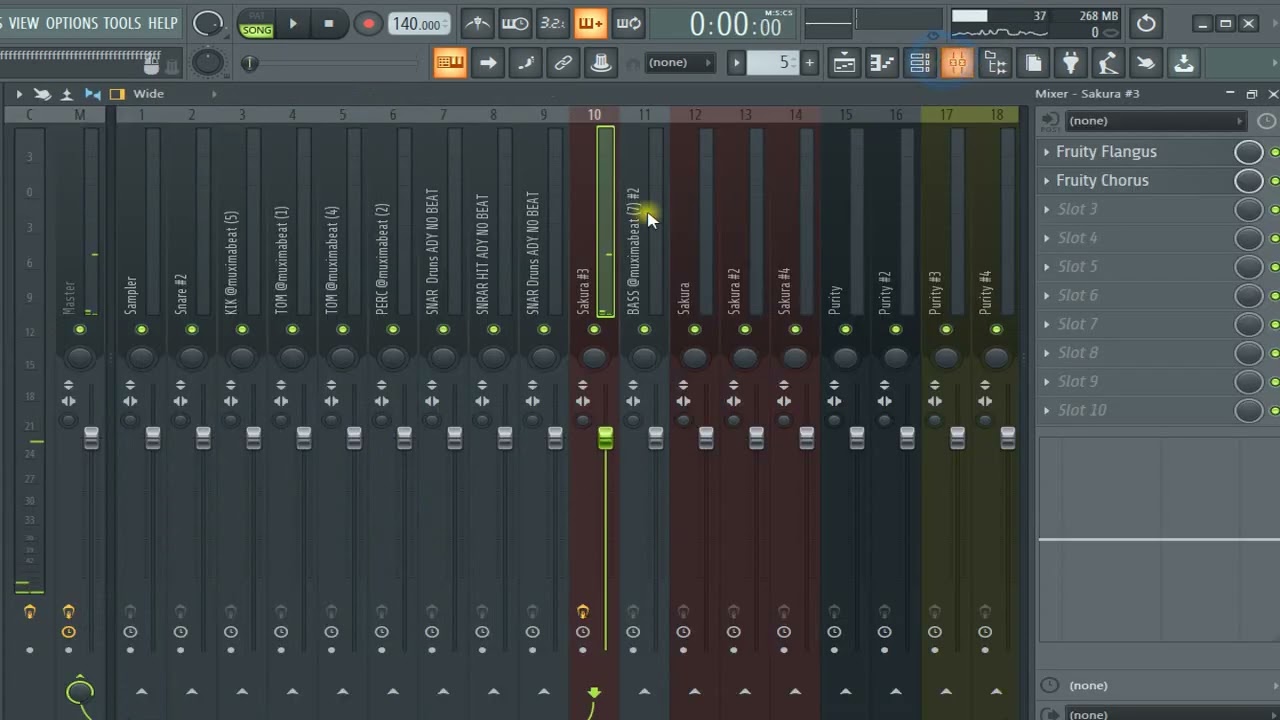1280x720 pixels.
Task: Mute the BASS @muximabeat #2 track
Action: pos(644,330)
